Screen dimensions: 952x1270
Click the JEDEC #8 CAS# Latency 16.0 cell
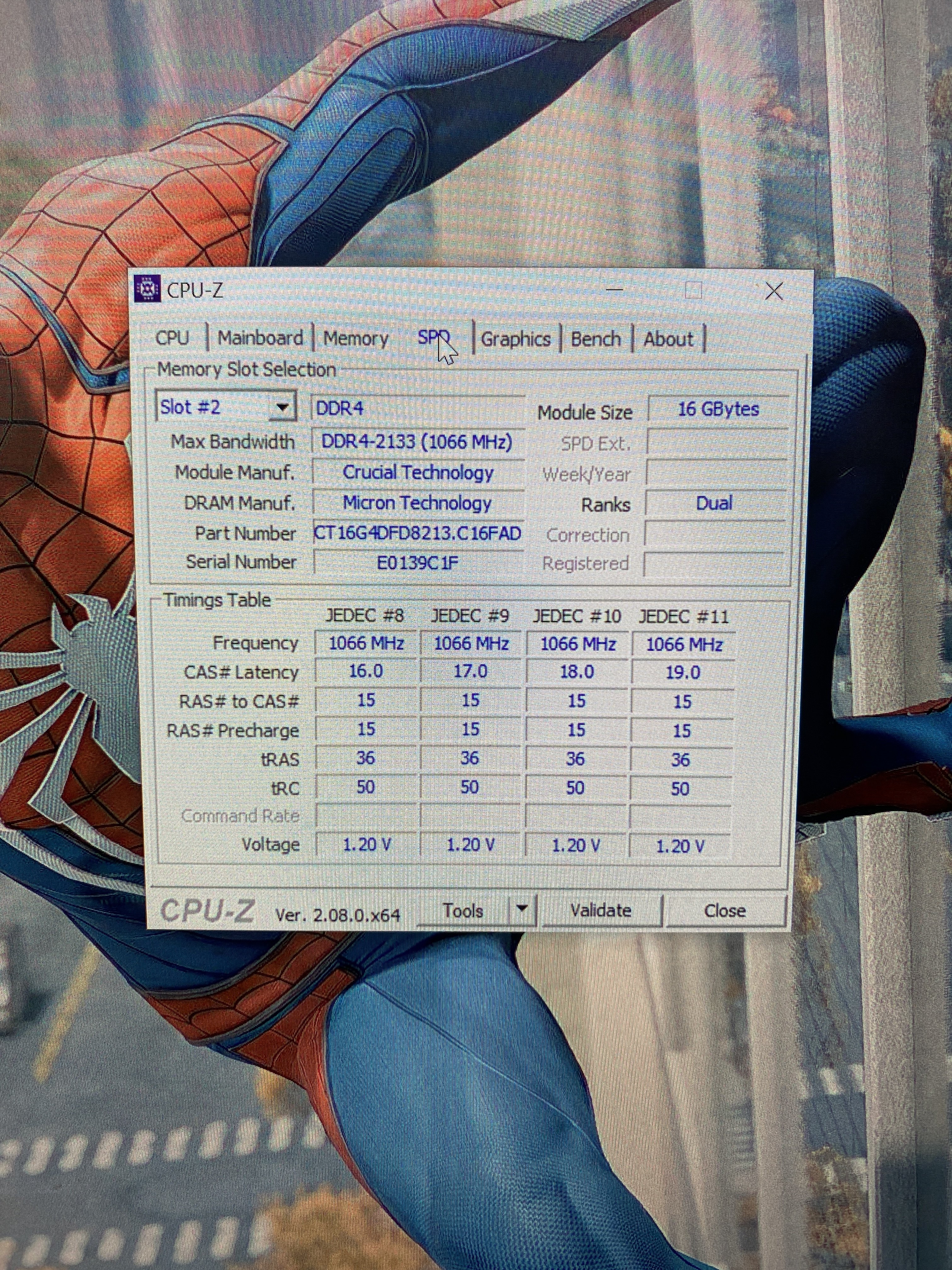coord(365,671)
